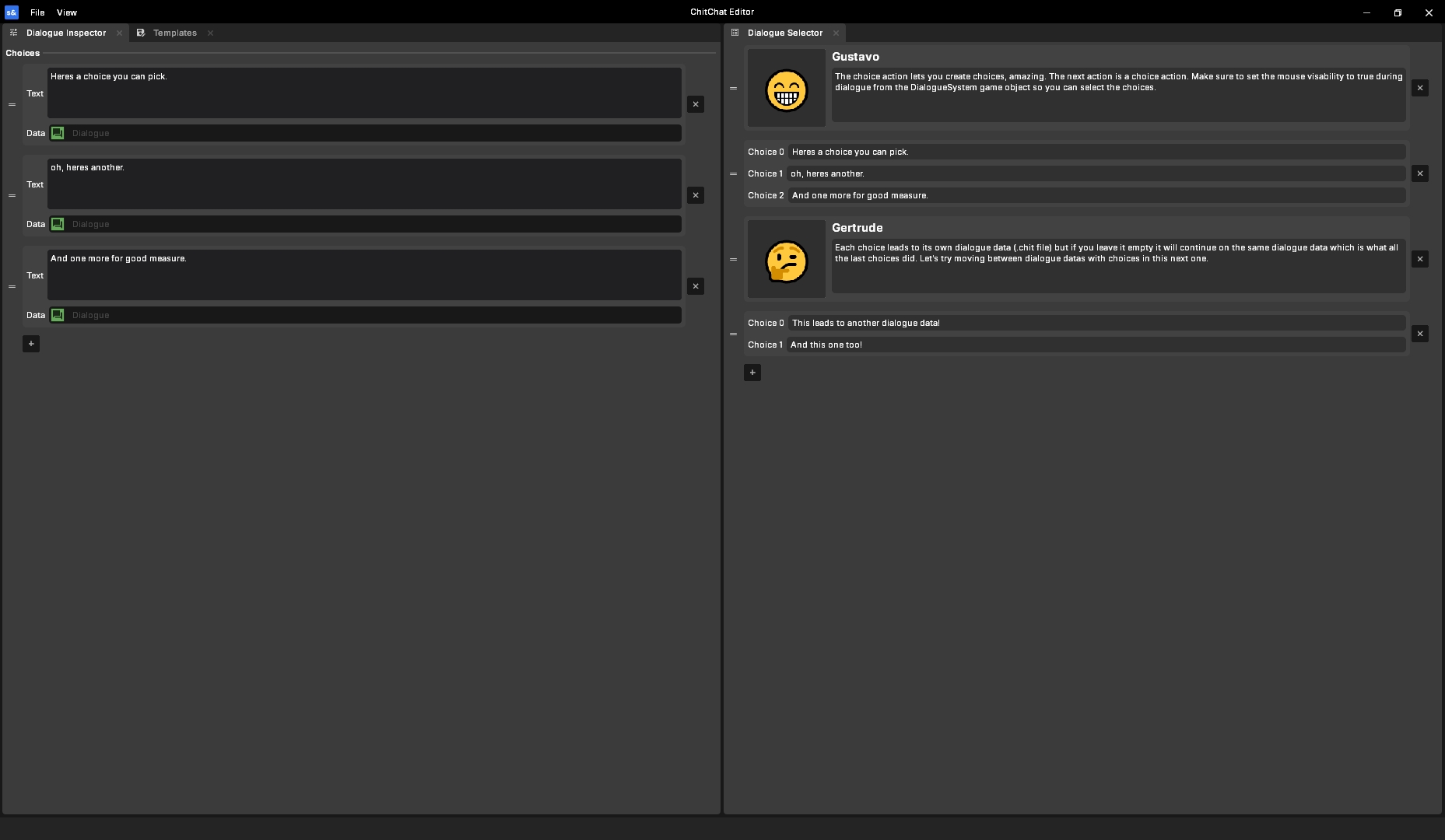The image size is (1445, 840).
Task: Remove the 'Heres a choice you can pick.' choice
Action: click(x=696, y=104)
